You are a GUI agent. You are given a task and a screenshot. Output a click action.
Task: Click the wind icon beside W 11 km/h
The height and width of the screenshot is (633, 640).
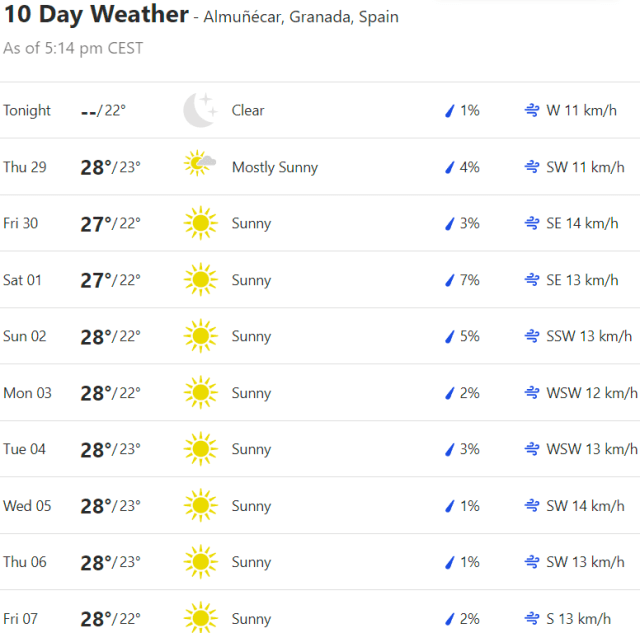click(x=532, y=110)
